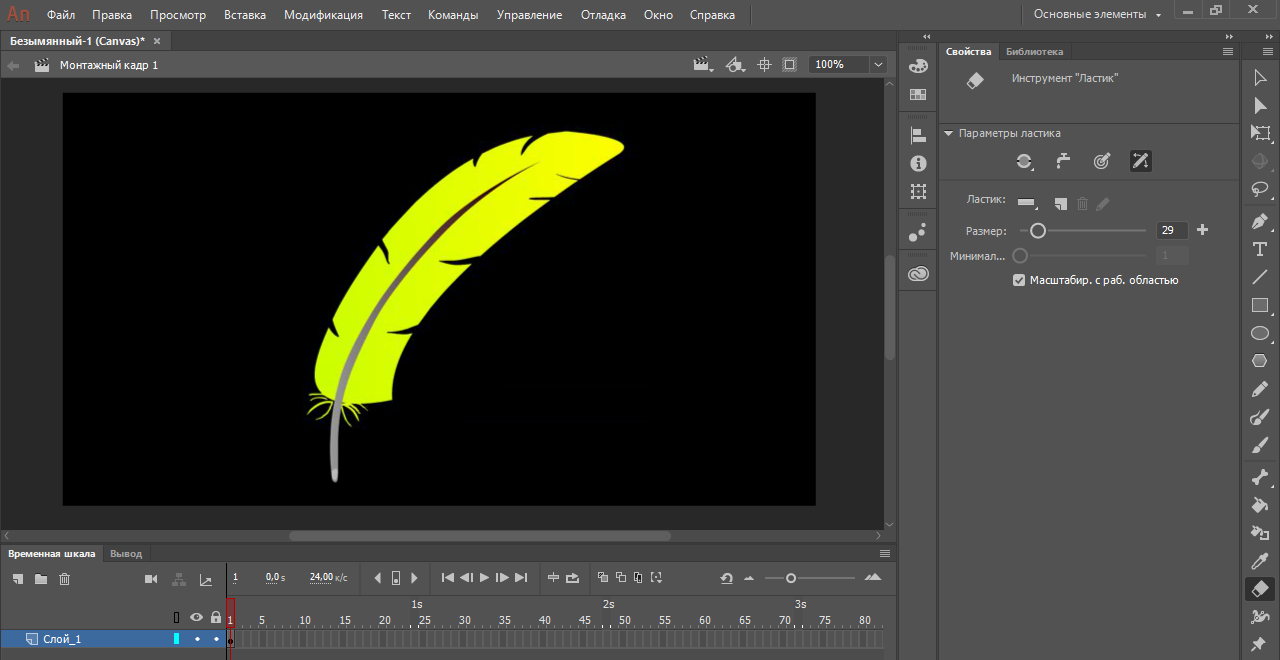Select the Rectangle tool
1280x660 pixels.
pos(1260,305)
